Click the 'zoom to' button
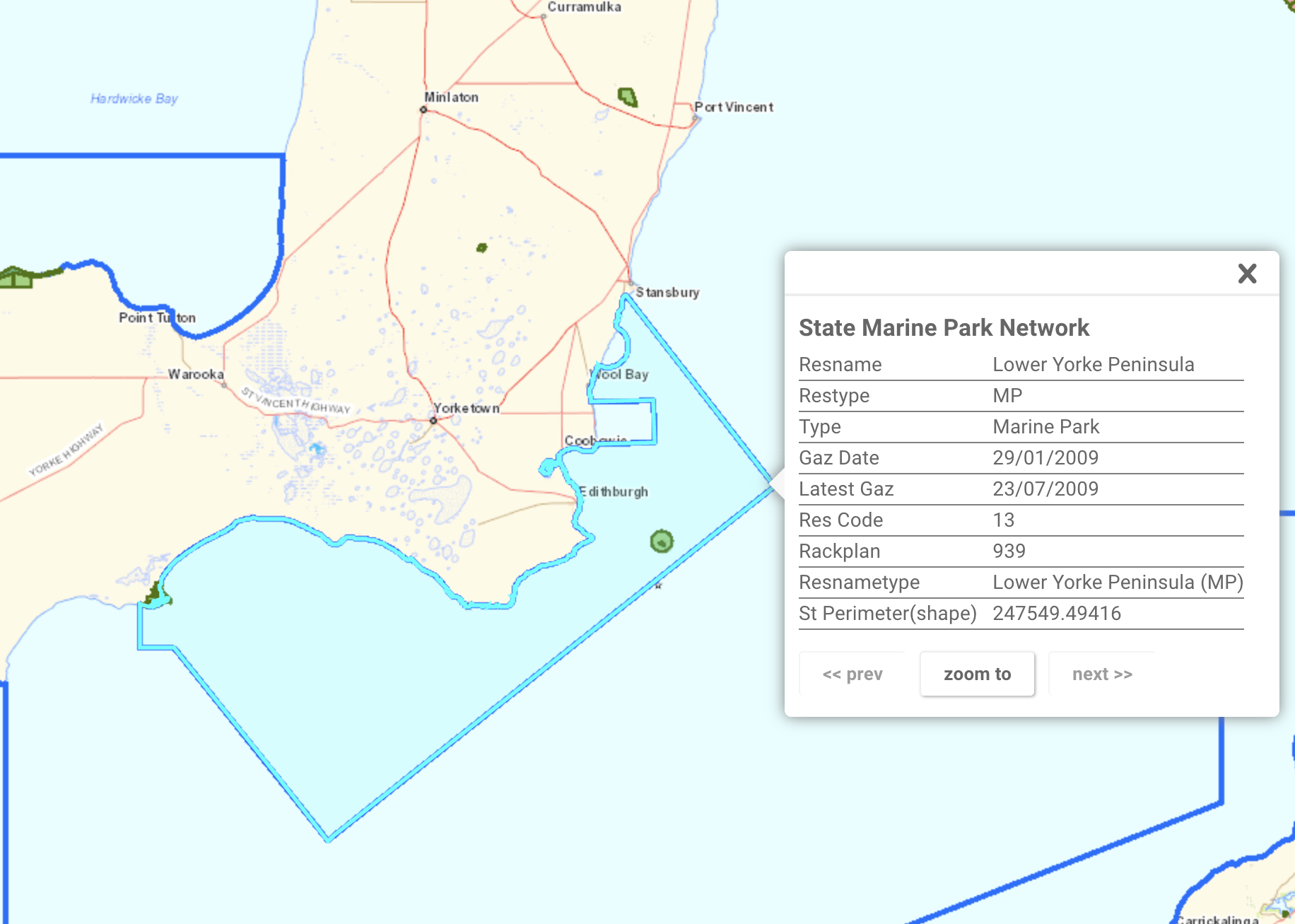The height and width of the screenshot is (924, 1295). pos(977,674)
